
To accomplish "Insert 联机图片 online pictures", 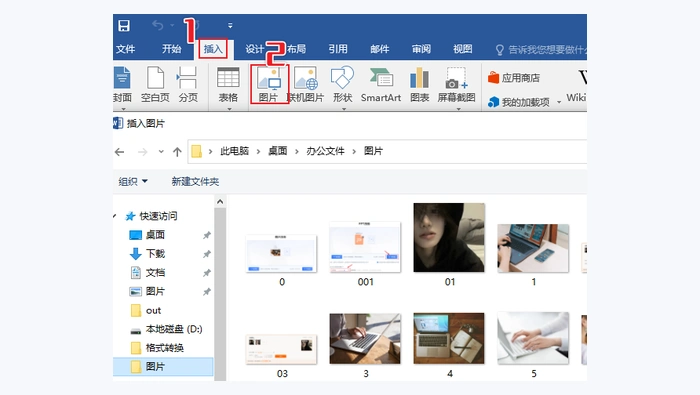I will click(x=306, y=84).
